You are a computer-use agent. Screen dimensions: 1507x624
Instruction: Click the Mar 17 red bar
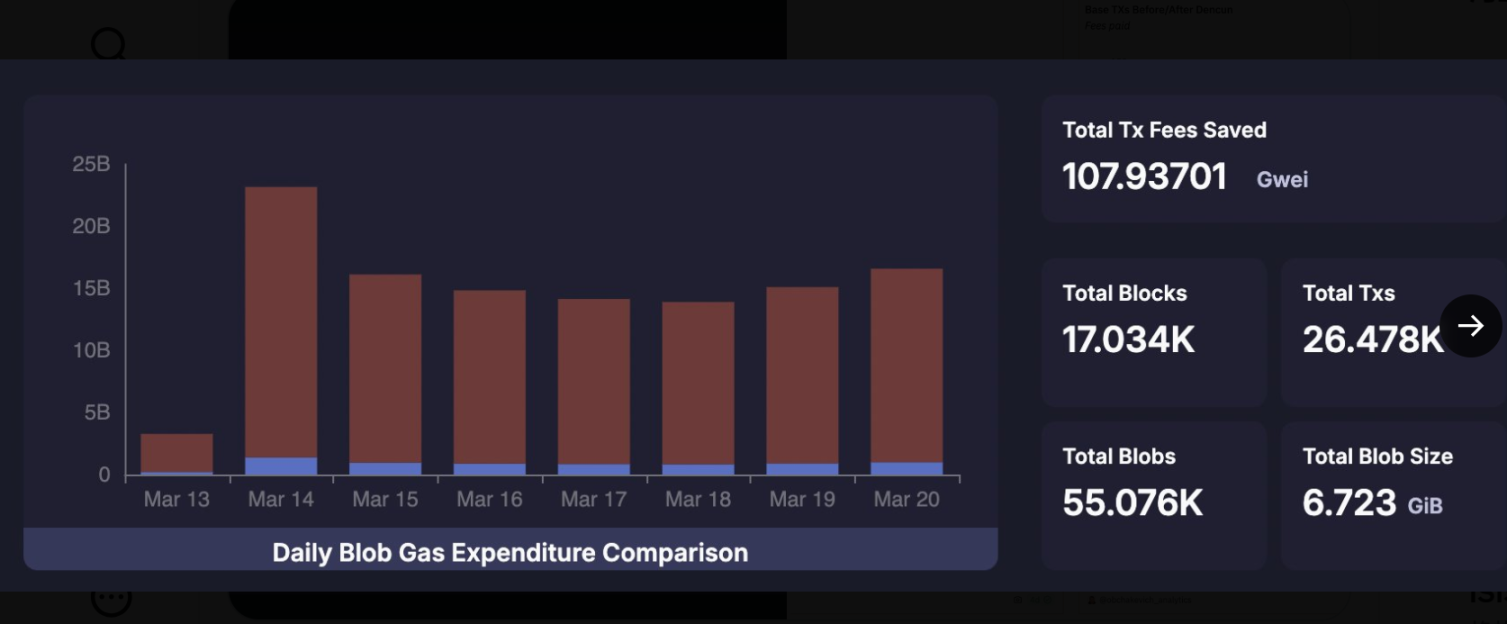(x=594, y=380)
